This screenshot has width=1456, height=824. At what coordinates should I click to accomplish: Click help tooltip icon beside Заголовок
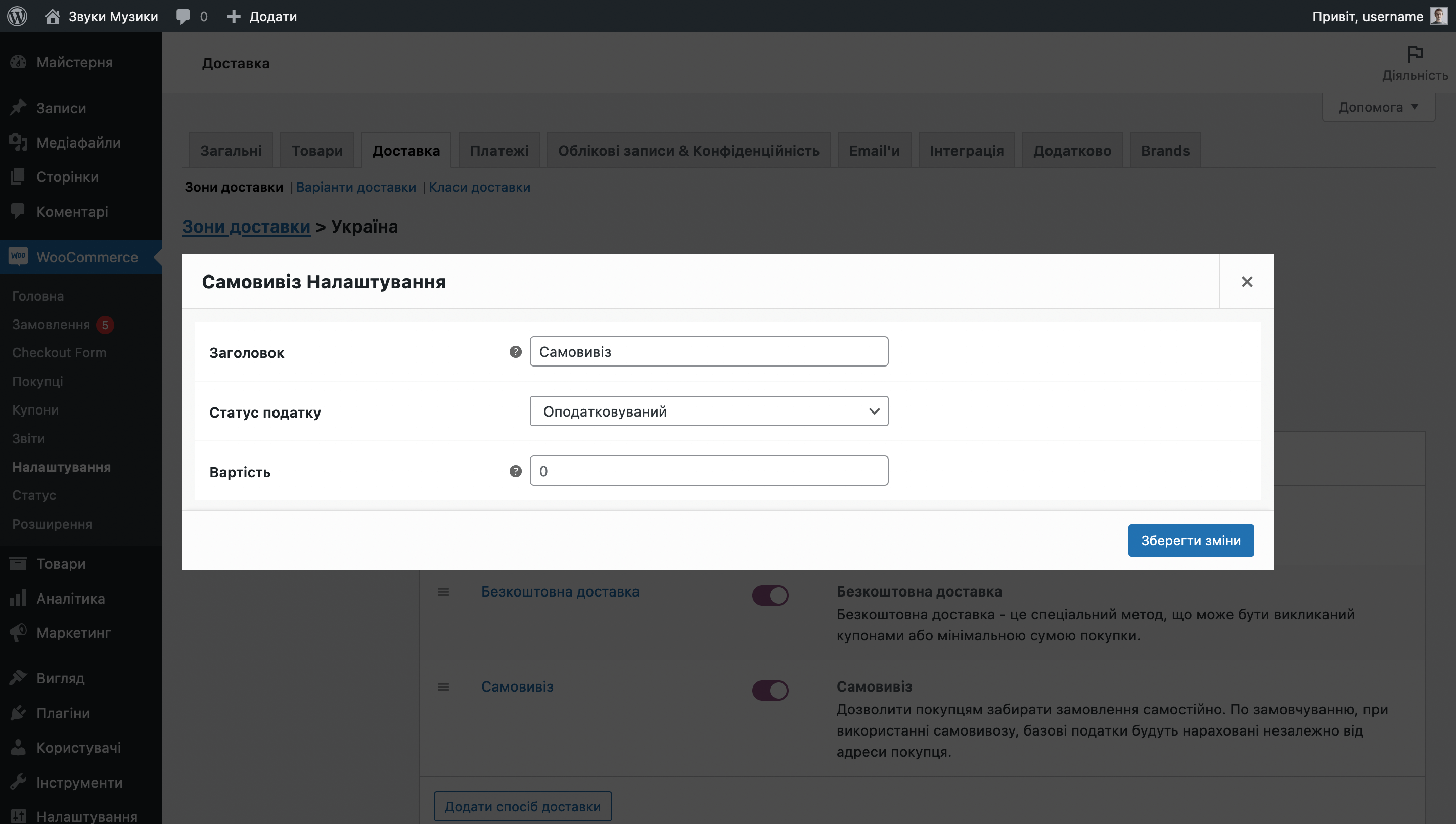(515, 352)
